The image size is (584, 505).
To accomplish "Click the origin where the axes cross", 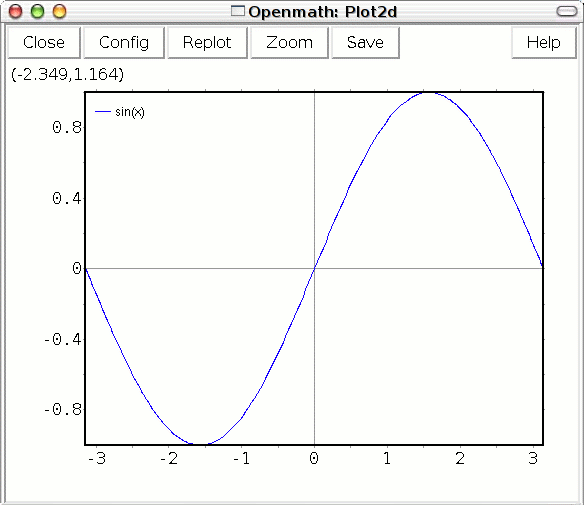I will [314, 268].
